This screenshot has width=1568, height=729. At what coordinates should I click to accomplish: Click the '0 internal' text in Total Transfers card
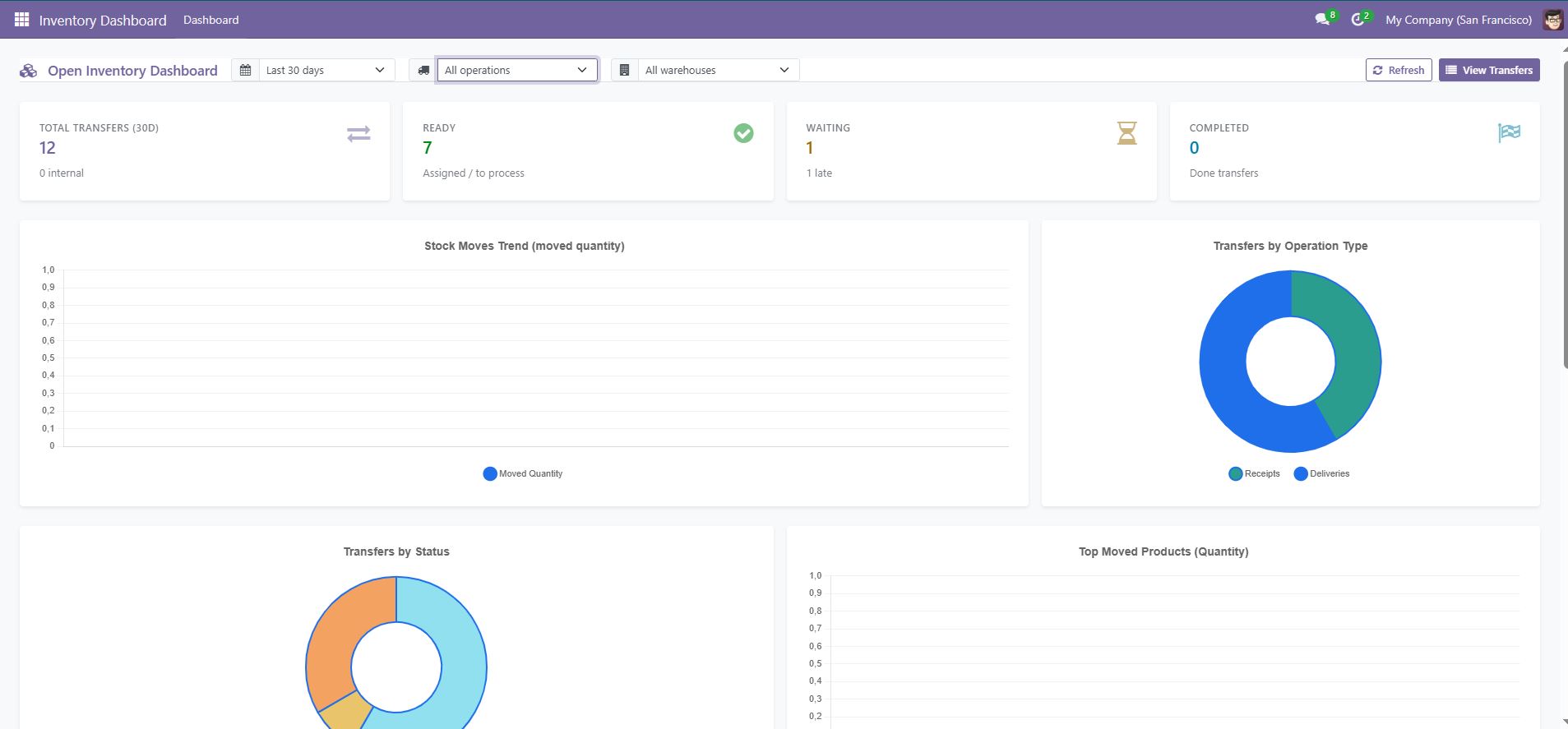point(62,173)
